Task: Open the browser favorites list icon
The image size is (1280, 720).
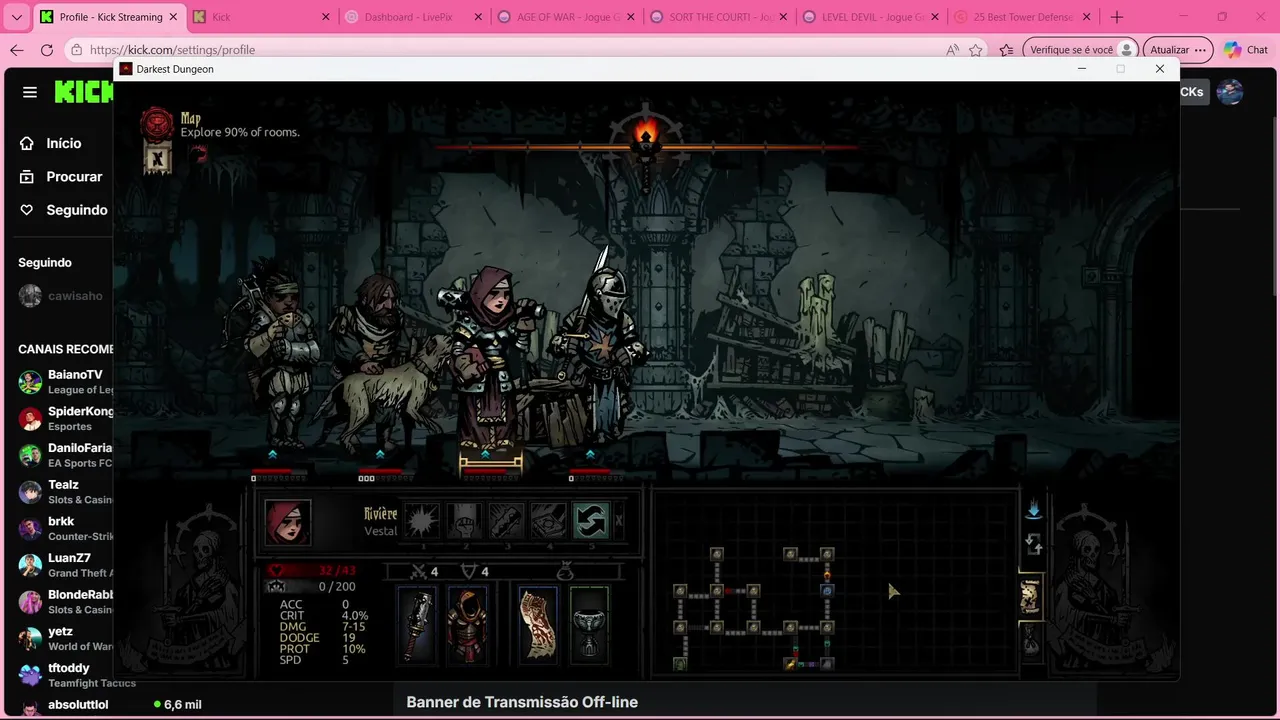Action: [x=1006, y=50]
